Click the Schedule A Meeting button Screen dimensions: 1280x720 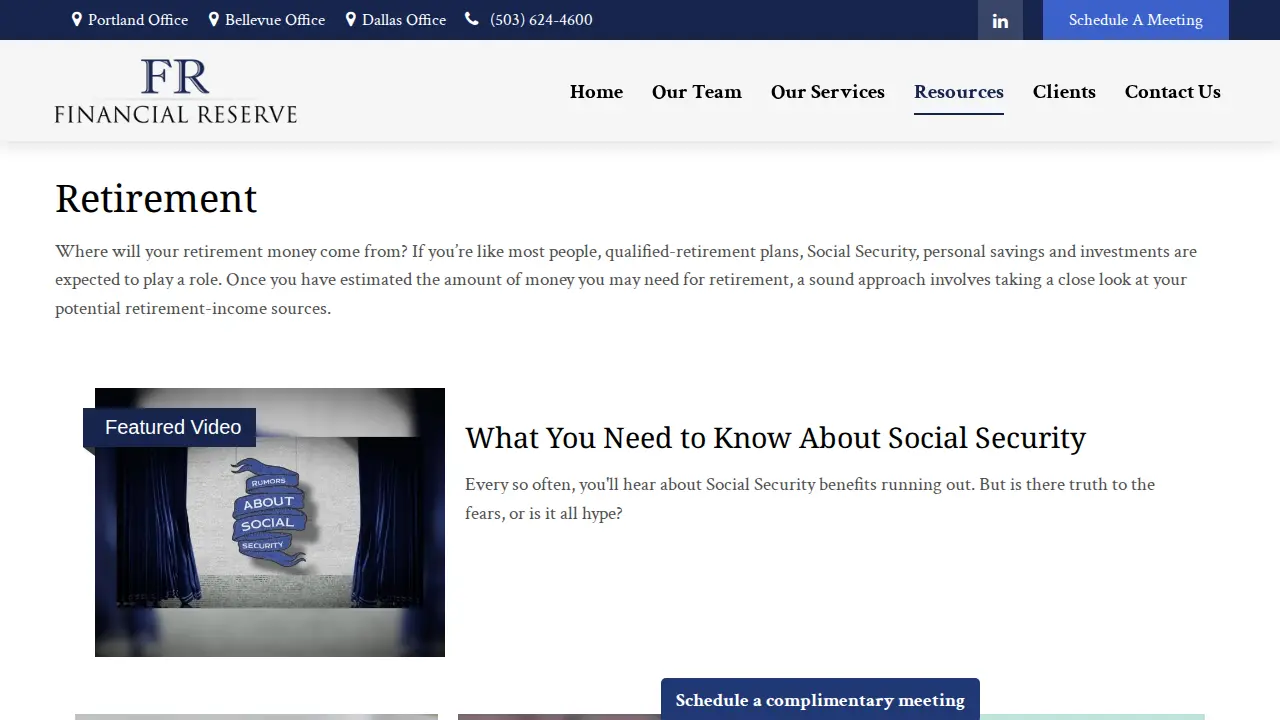(x=1136, y=20)
